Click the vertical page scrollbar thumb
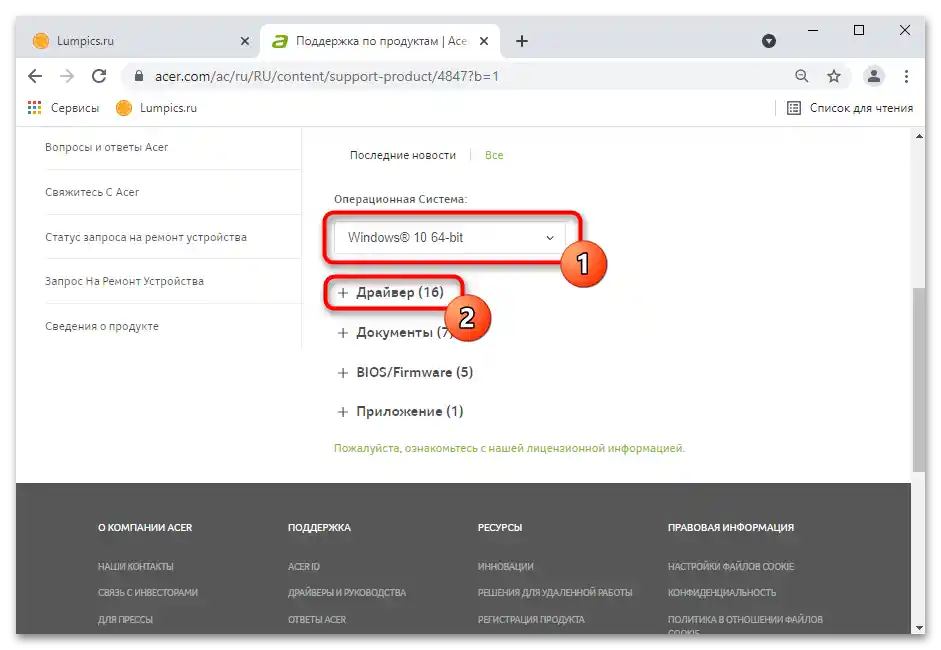Screen dimensions: 941x650 pos(919,379)
